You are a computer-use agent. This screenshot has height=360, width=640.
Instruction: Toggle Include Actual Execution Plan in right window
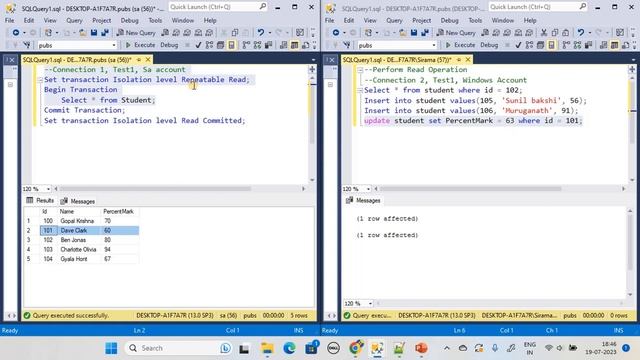[x=566, y=45]
